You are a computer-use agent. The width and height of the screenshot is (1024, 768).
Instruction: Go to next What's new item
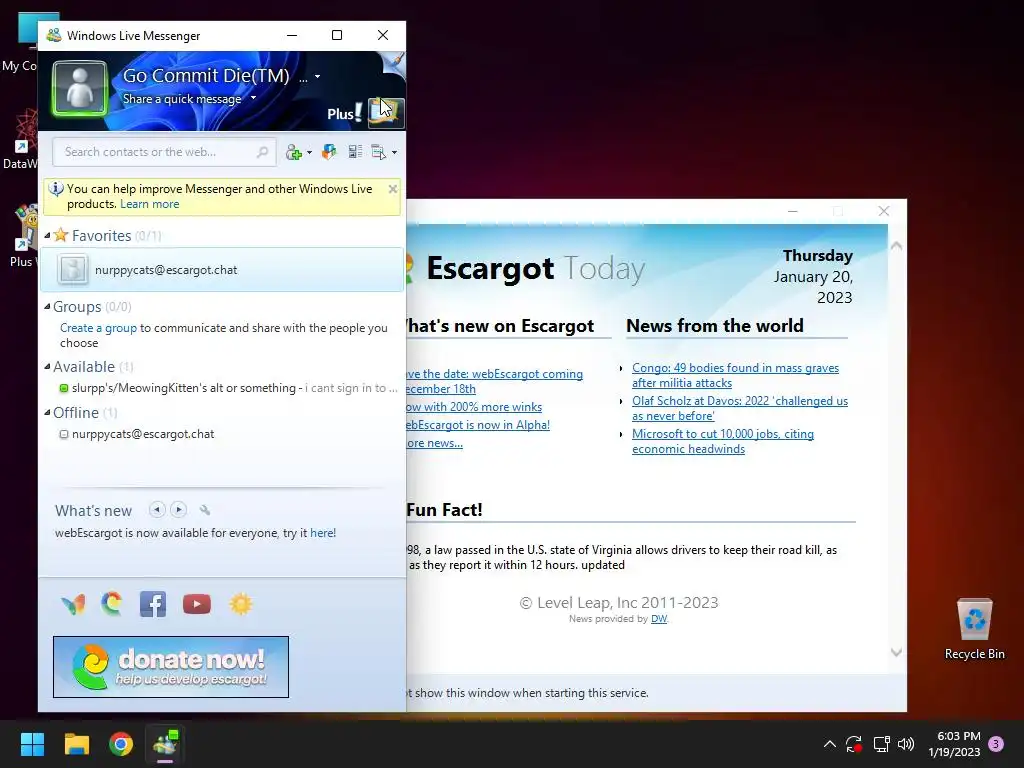[178, 509]
